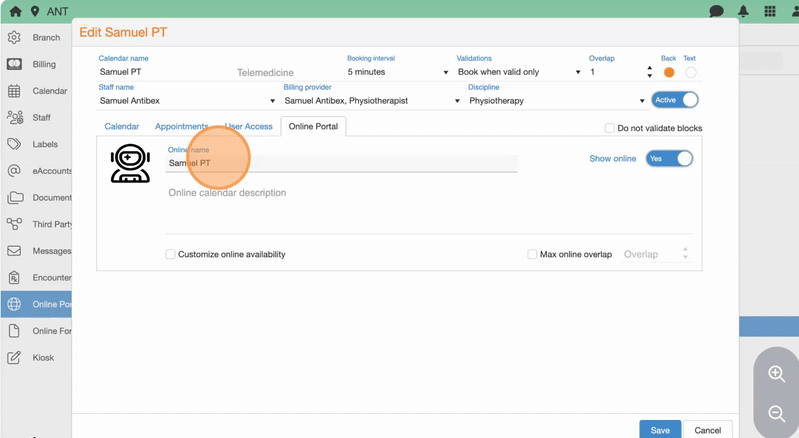
Task: Expand the Discipline dropdown
Action: (x=557, y=101)
